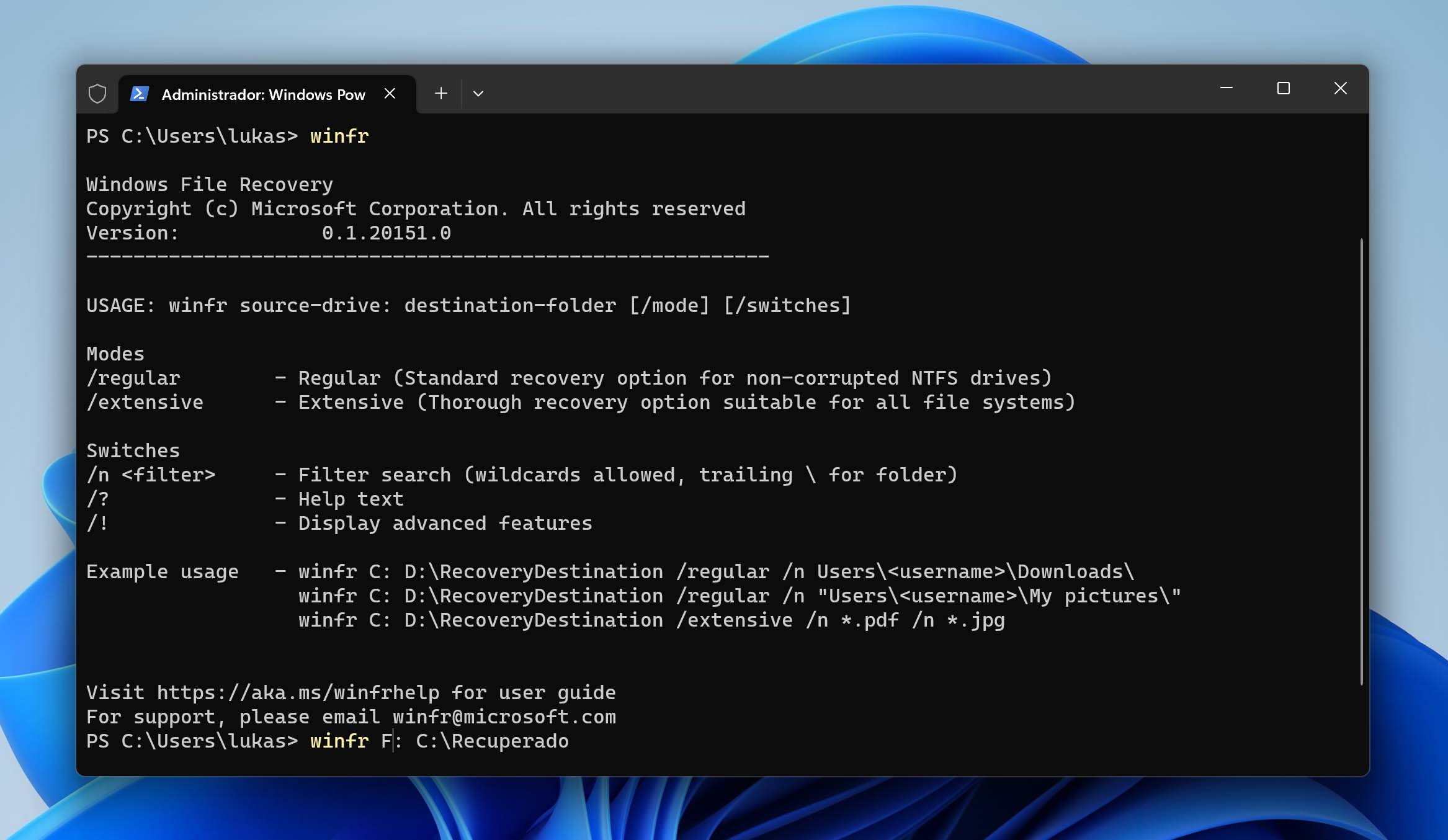1448x840 pixels.
Task: Click version number 0.1.20151.0
Action: point(387,233)
